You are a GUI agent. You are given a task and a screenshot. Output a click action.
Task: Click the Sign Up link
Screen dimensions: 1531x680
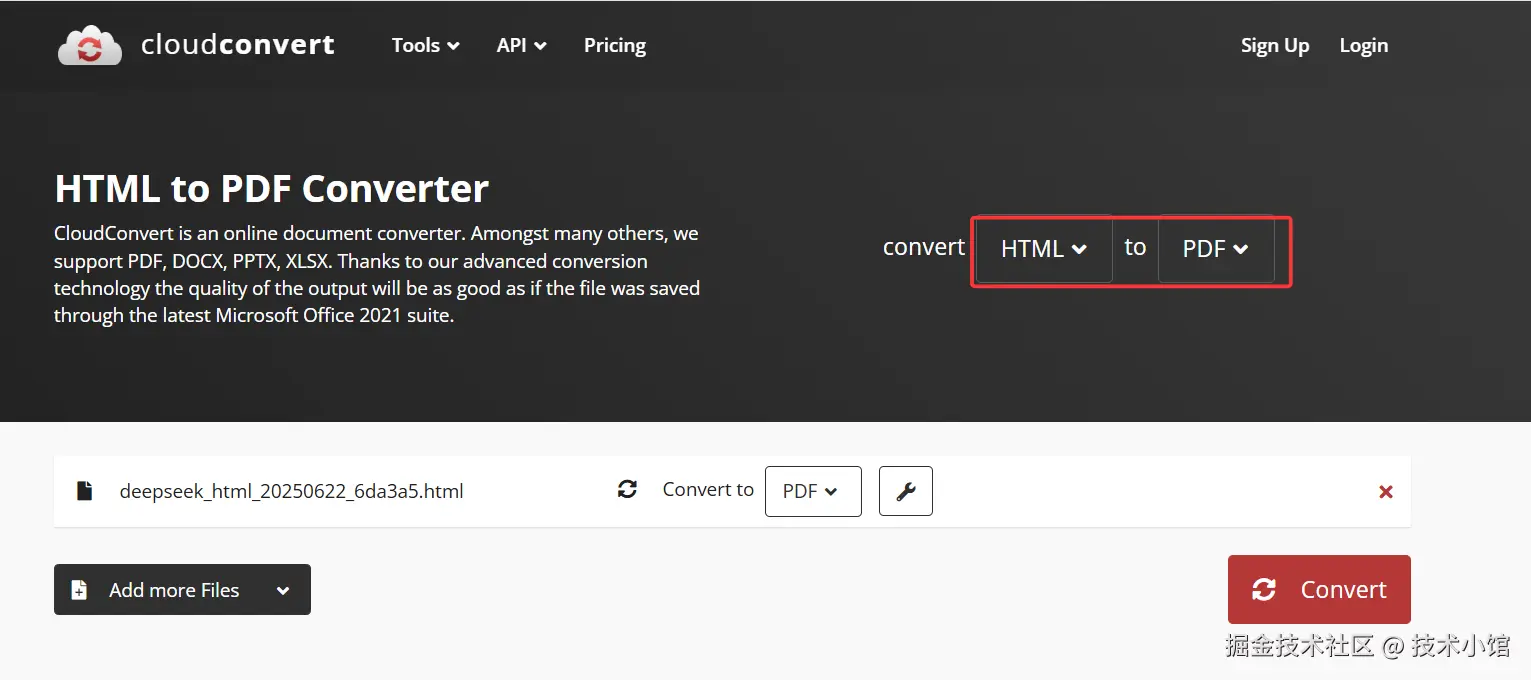tap(1275, 45)
